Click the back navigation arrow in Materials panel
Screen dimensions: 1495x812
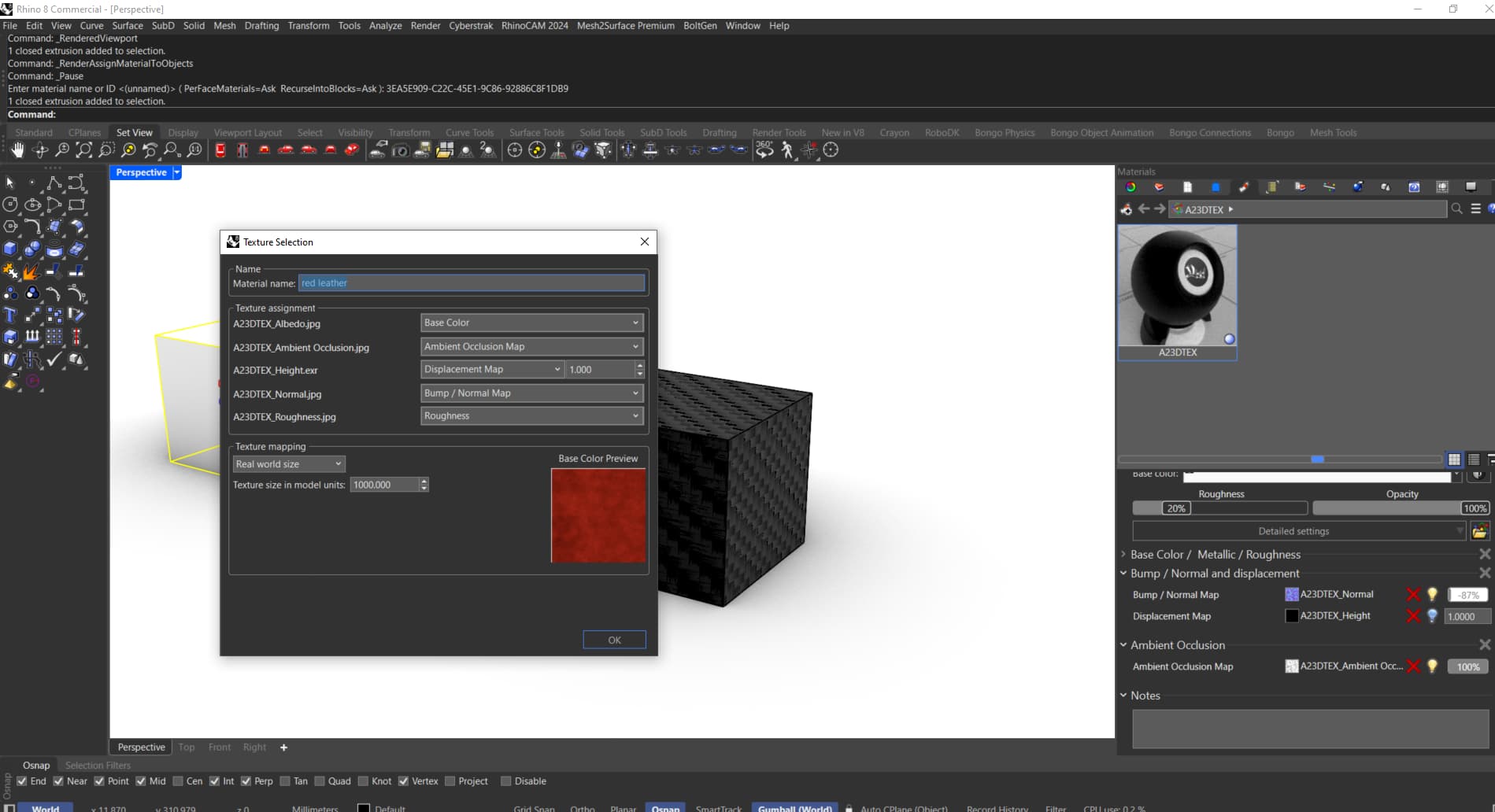click(1144, 209)
